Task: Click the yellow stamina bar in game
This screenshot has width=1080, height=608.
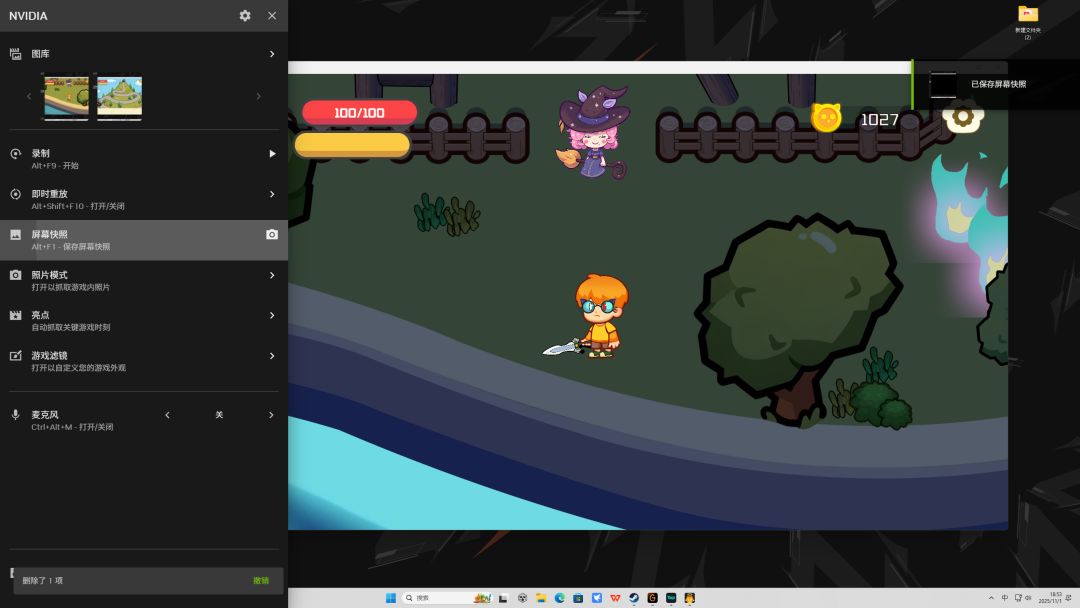Action: pyautogui.click(x=352, y=145)
